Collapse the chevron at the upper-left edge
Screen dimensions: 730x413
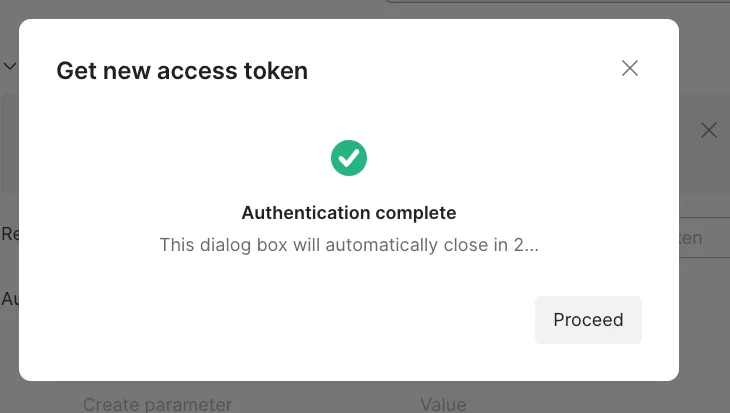click(x=10, y=66)
